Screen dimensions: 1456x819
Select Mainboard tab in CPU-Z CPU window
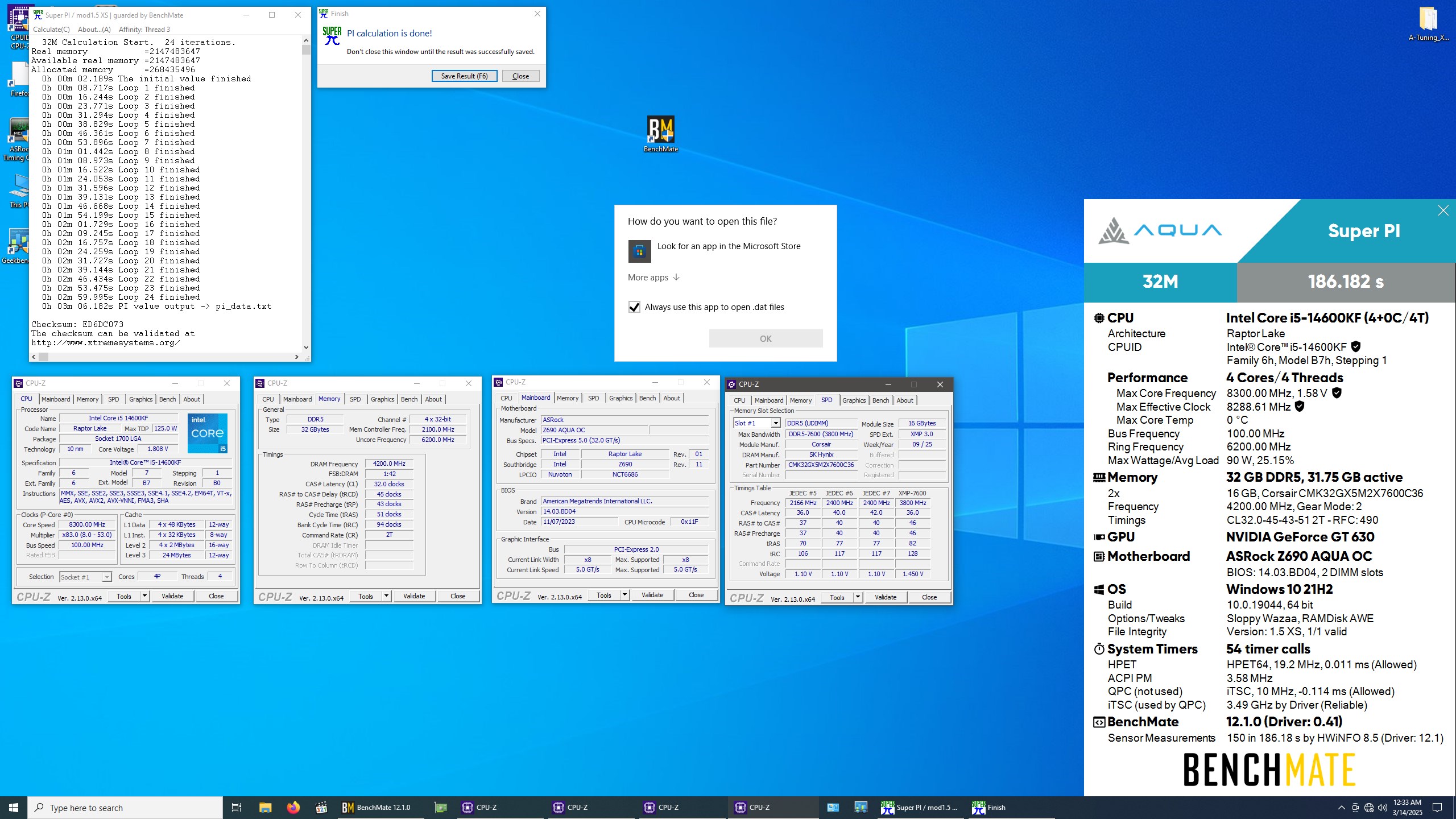click(56, 399)
